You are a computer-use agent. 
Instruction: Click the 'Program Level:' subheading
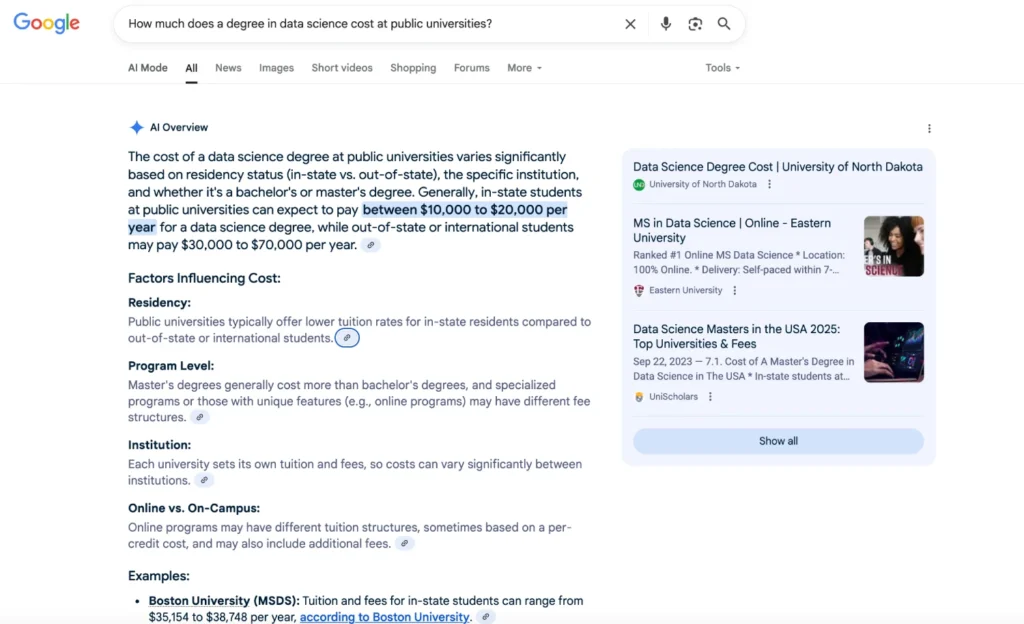171,366
